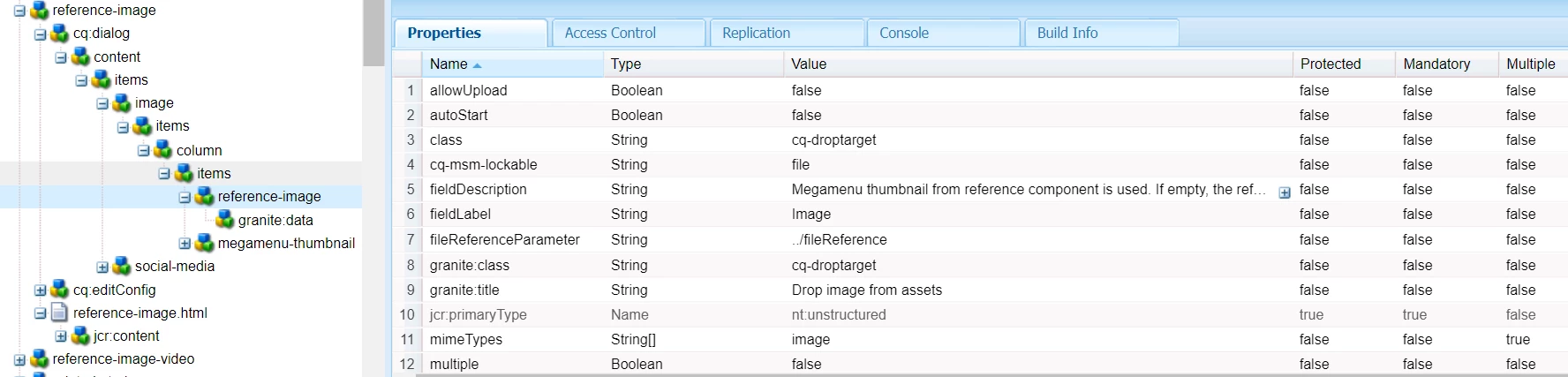Click the tree panel vertical scrollbar
Image resolution: width=1568 pixels, height=377 pixels.
pyautogui.click(x=374, y=32)
